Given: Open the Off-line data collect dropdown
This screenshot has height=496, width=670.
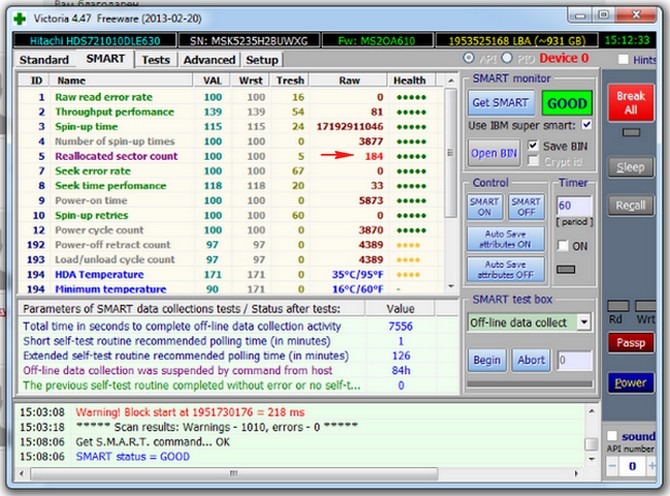Looking at the screenshot, I should coord(582,322).
